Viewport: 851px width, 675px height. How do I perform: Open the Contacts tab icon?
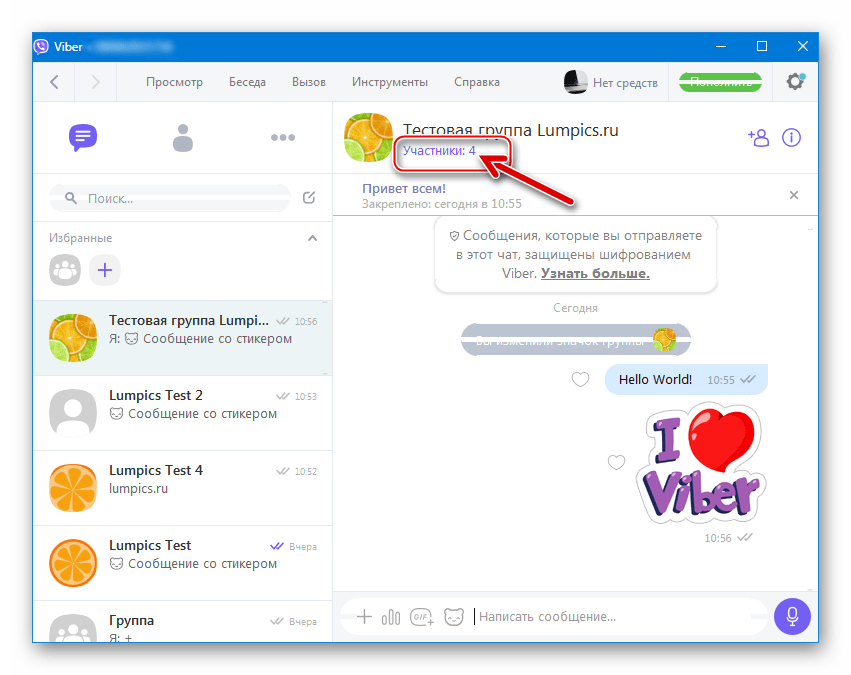tap(182, 138)
